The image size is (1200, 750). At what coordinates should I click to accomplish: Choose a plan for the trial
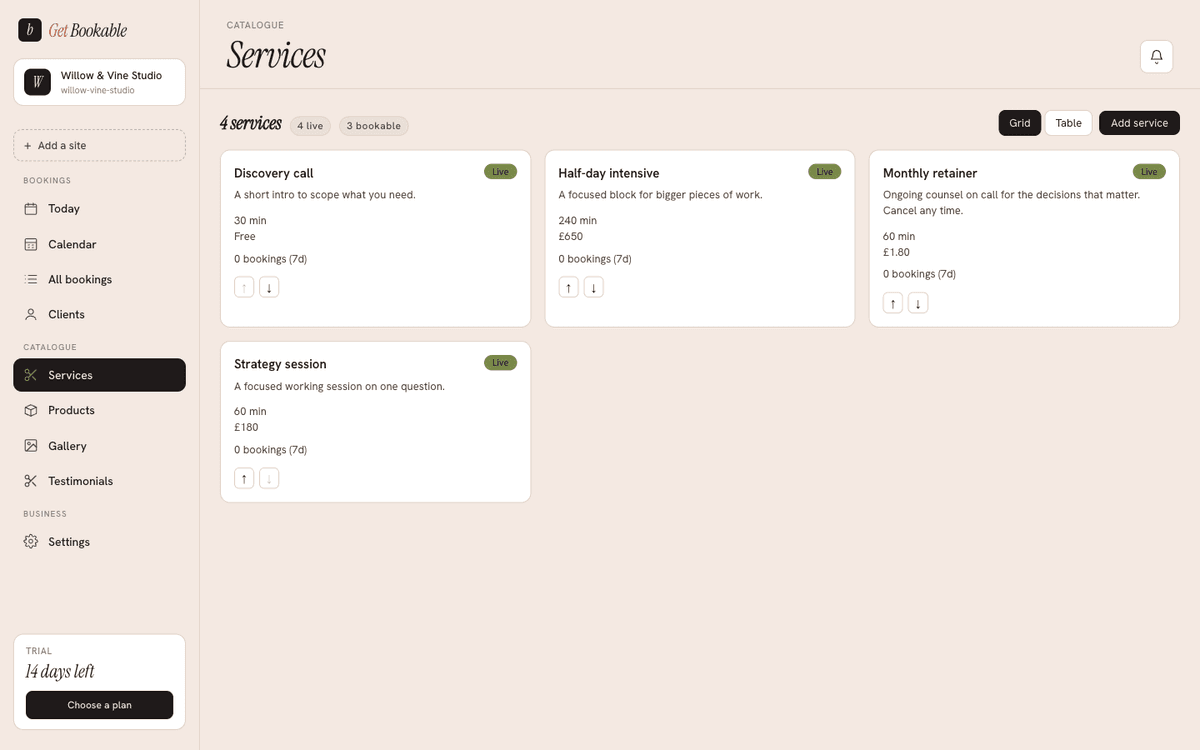point(99,705)
